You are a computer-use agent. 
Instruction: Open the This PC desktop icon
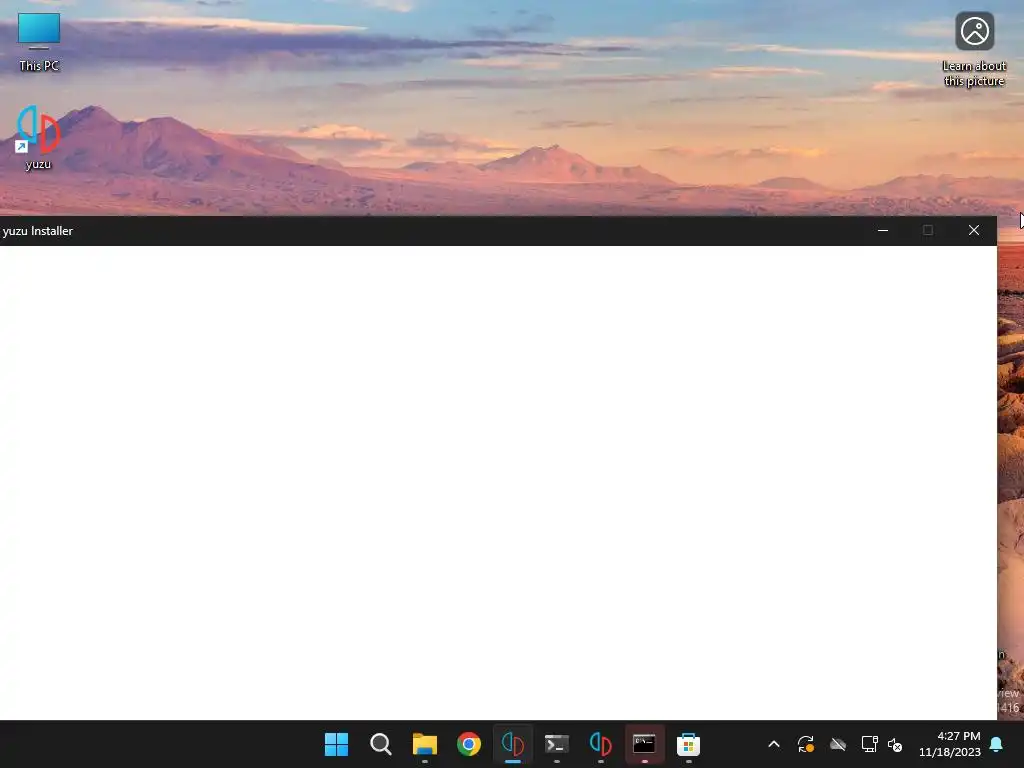tap(39, 42)
